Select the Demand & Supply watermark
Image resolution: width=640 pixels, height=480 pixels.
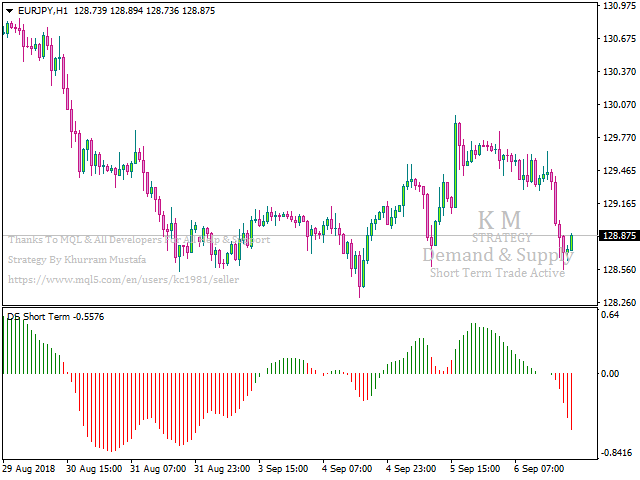(x=497, y=255)
